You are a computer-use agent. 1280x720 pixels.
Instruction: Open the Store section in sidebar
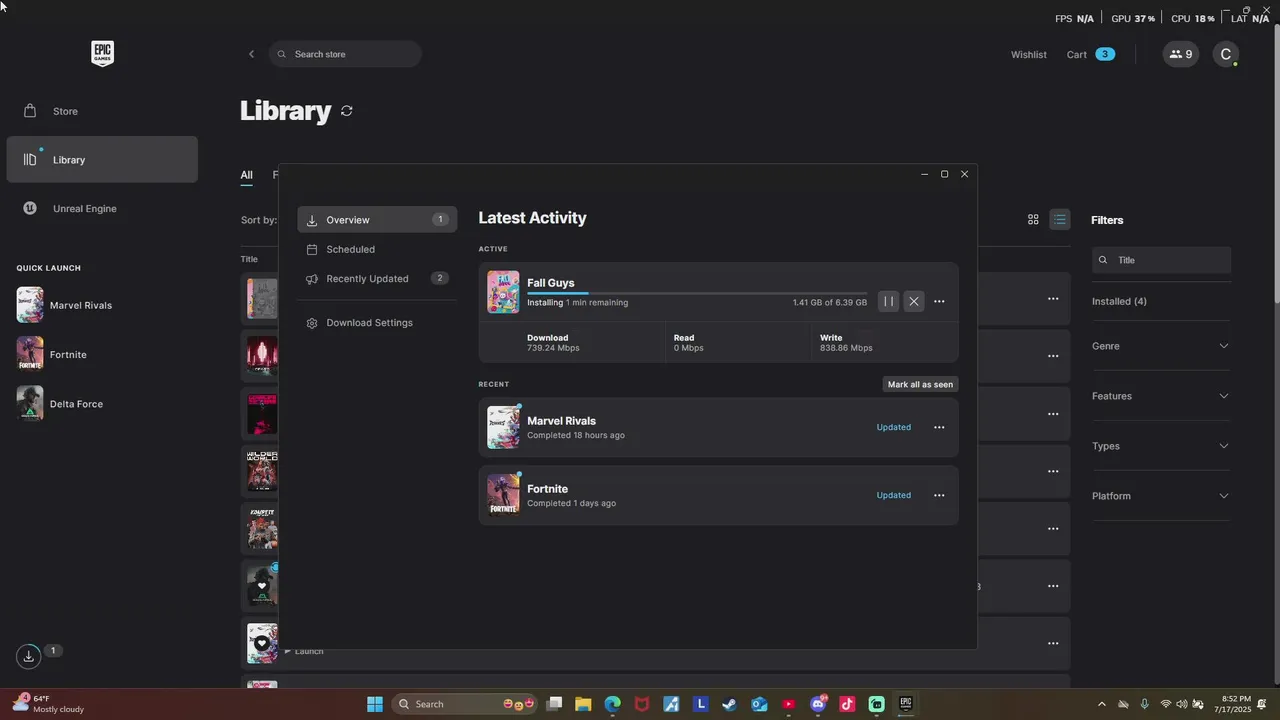(102, 111)
